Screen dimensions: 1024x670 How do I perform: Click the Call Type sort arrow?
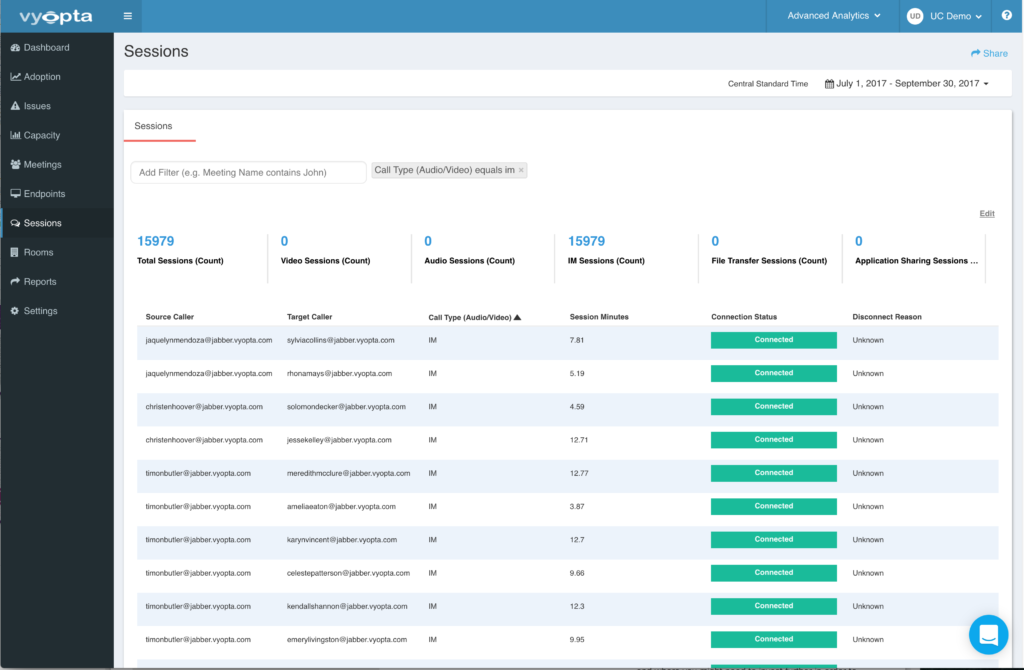(517, 317)
